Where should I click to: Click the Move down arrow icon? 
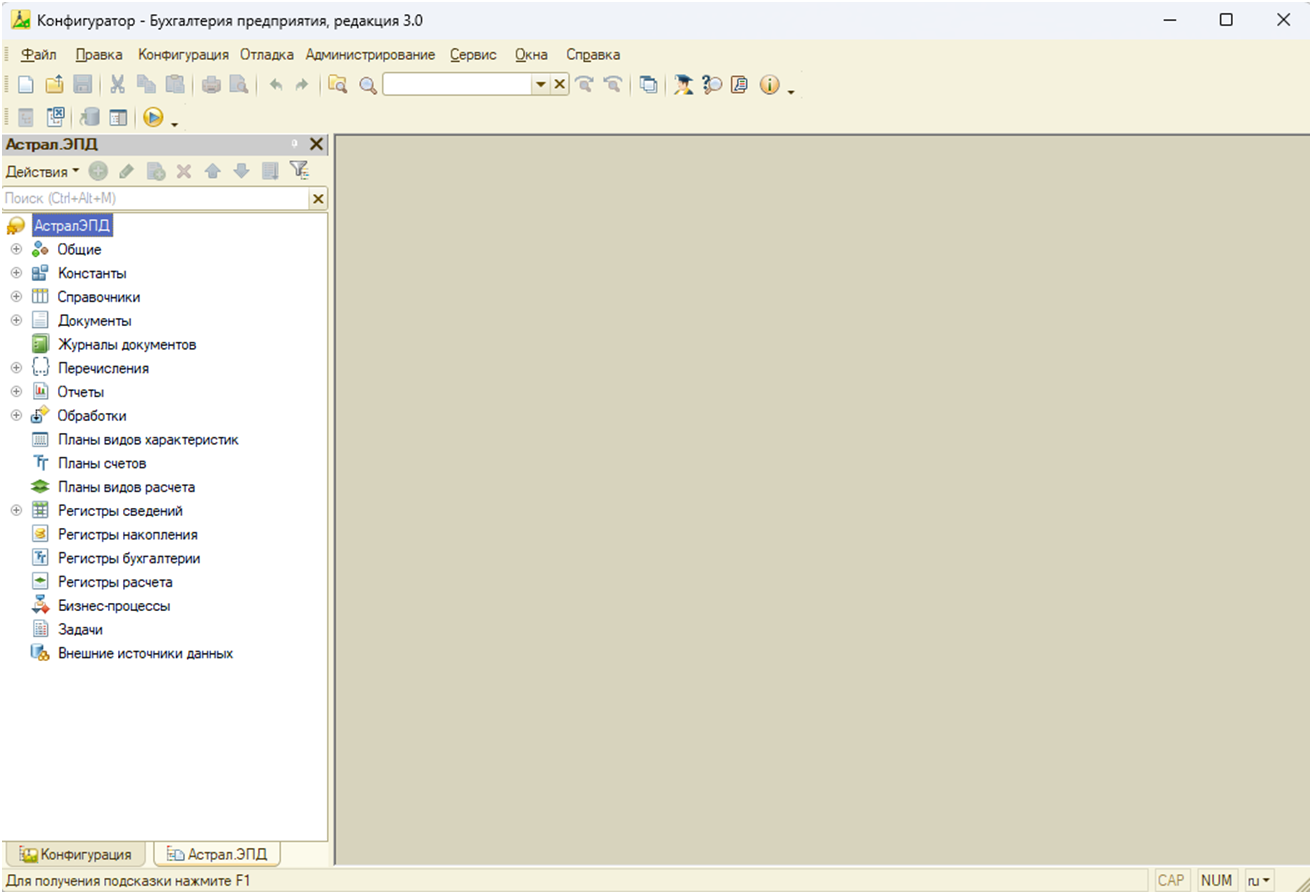pos(241,172)
